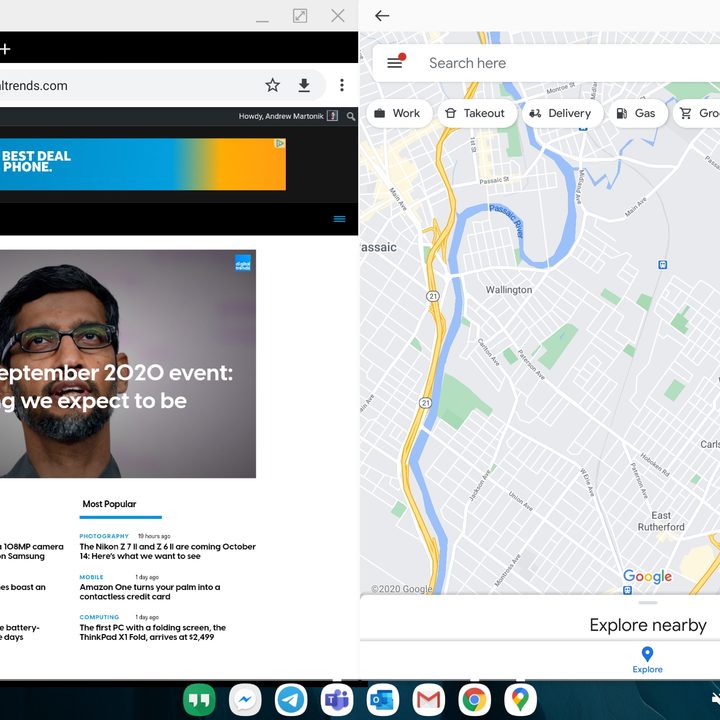Launch Hangouts from the dock
The height and width of the screenshot is (720, 720).
(x=199, y=700)
